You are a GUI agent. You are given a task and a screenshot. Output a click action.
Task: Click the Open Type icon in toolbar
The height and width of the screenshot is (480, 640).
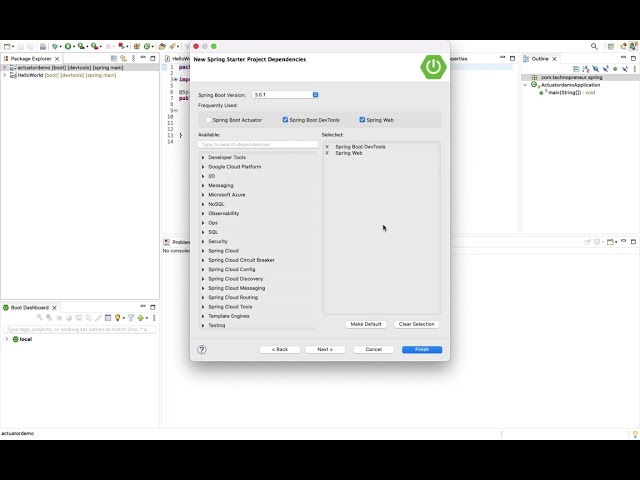[x=162, y=46]
